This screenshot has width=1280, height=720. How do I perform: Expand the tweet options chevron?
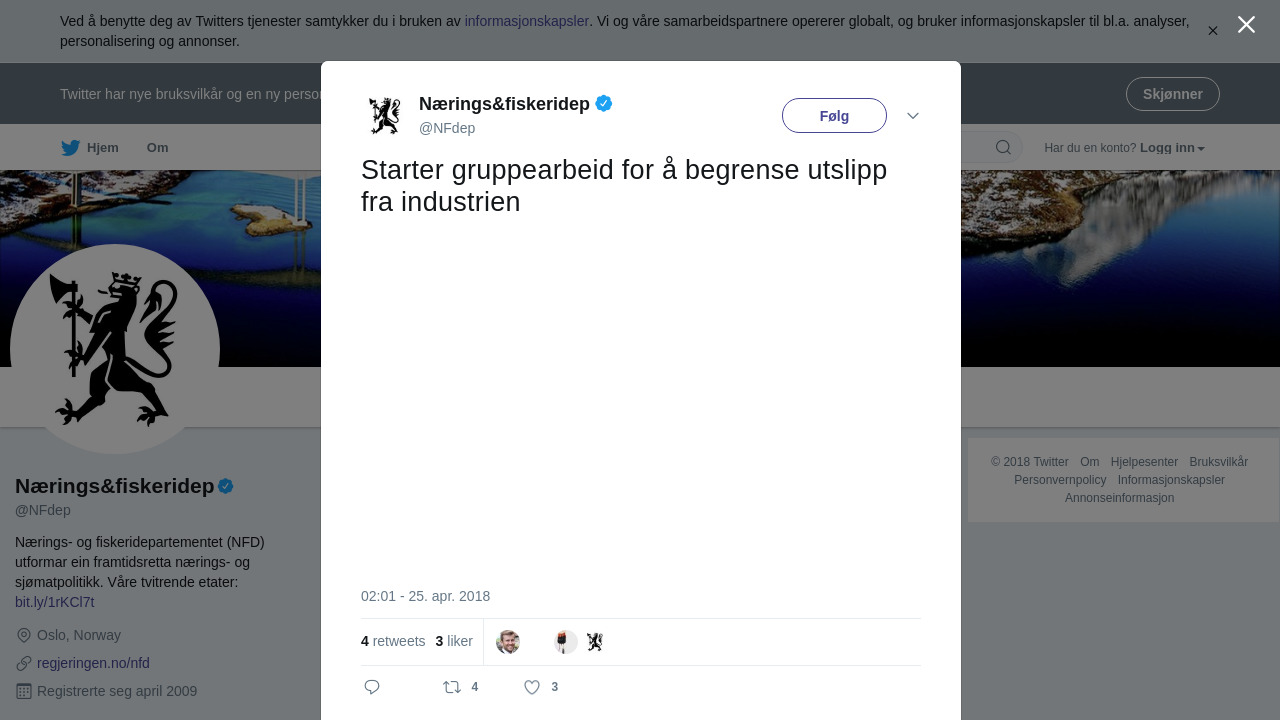click(913, 116)
